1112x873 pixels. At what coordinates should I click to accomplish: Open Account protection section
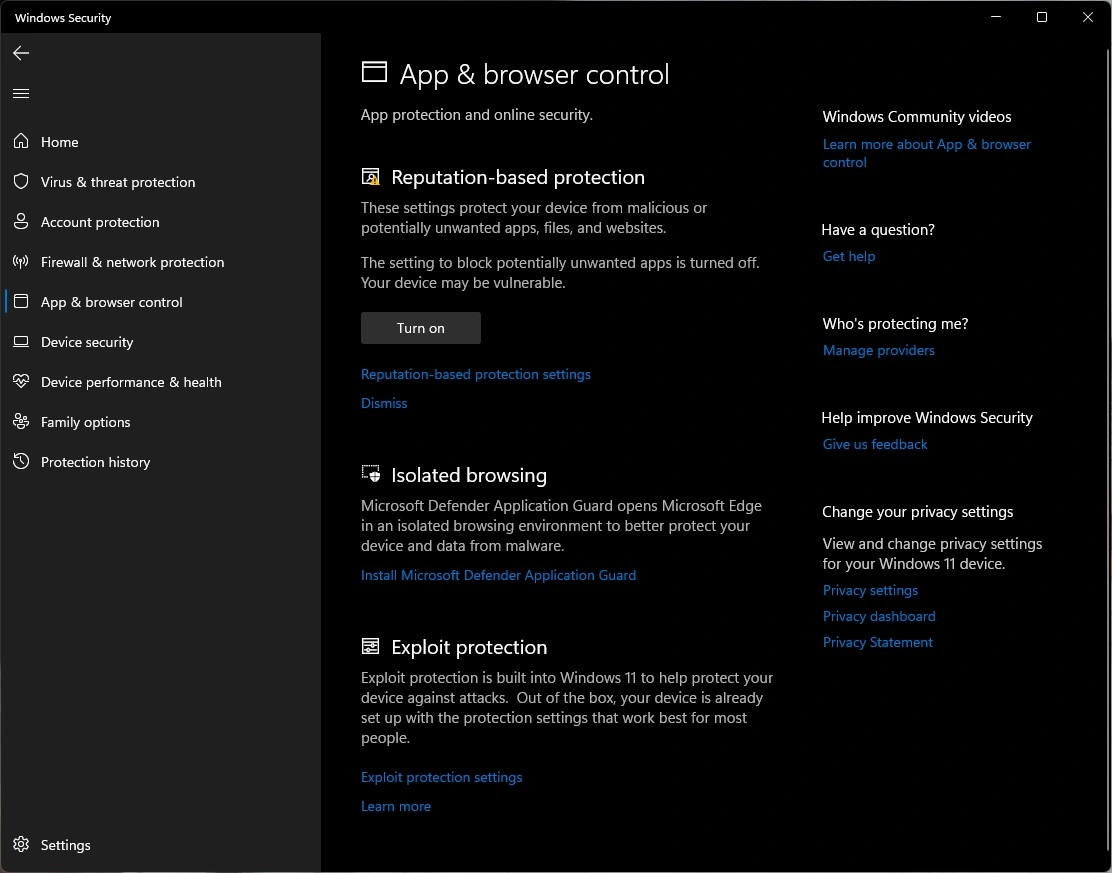tap(160, 222)
